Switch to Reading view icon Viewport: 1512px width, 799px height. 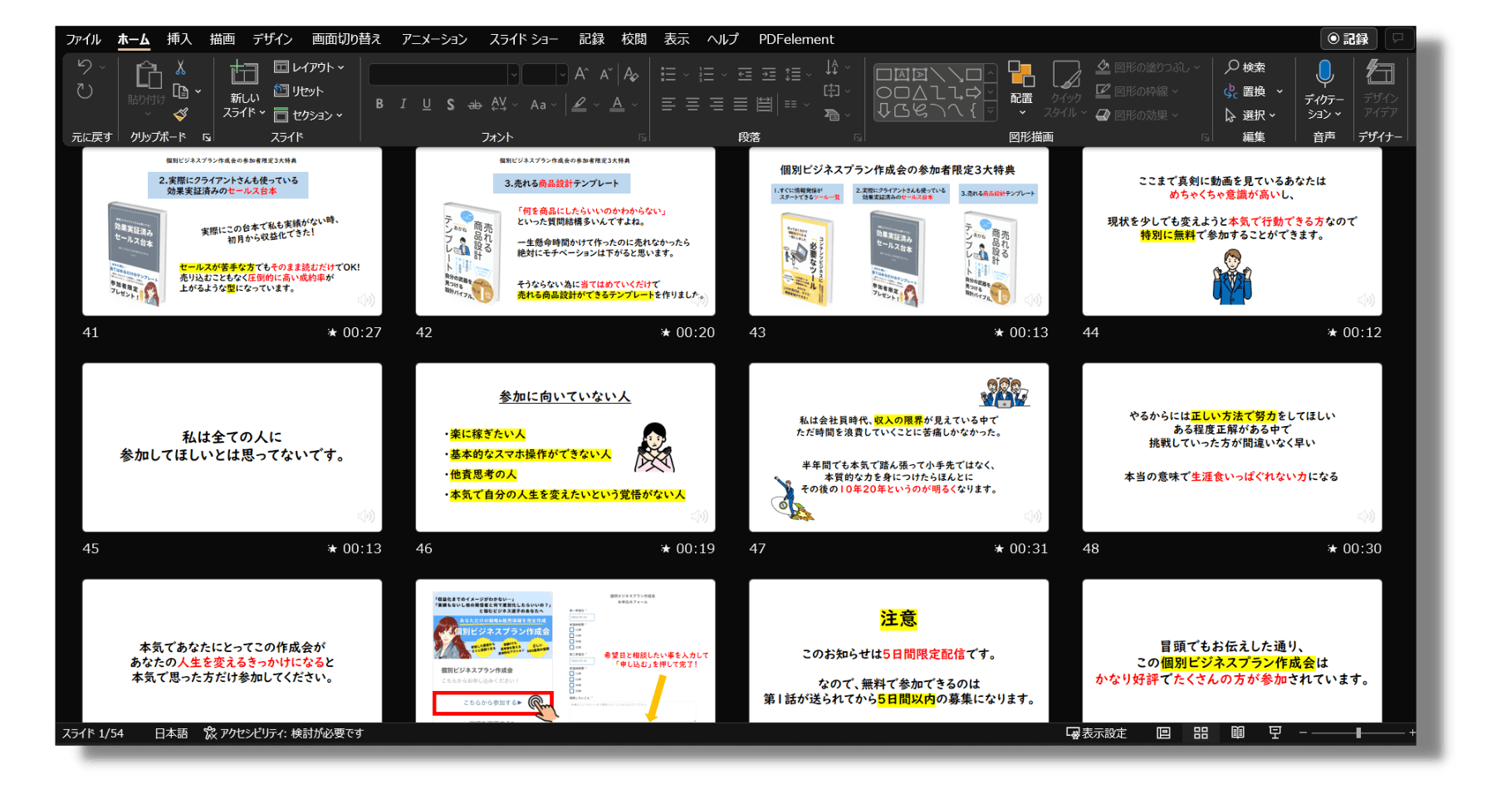tap(1237, 733)
